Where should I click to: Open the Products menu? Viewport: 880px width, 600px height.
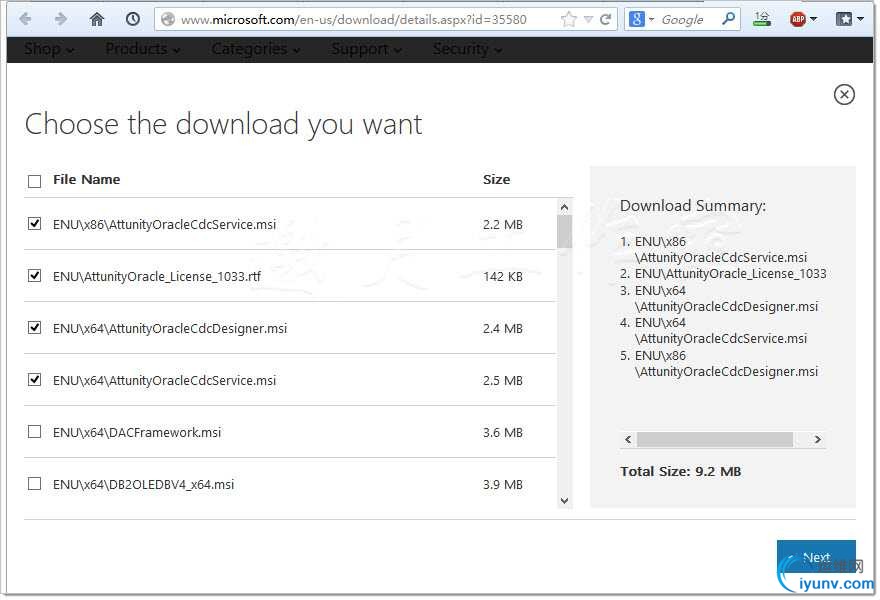tap(143, 49)
